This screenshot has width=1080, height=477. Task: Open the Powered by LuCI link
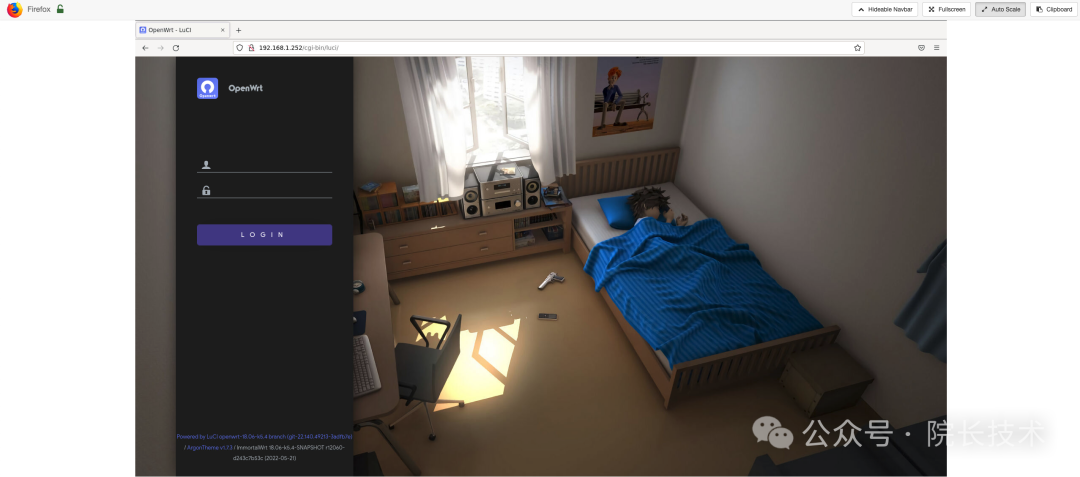[264, 436]
